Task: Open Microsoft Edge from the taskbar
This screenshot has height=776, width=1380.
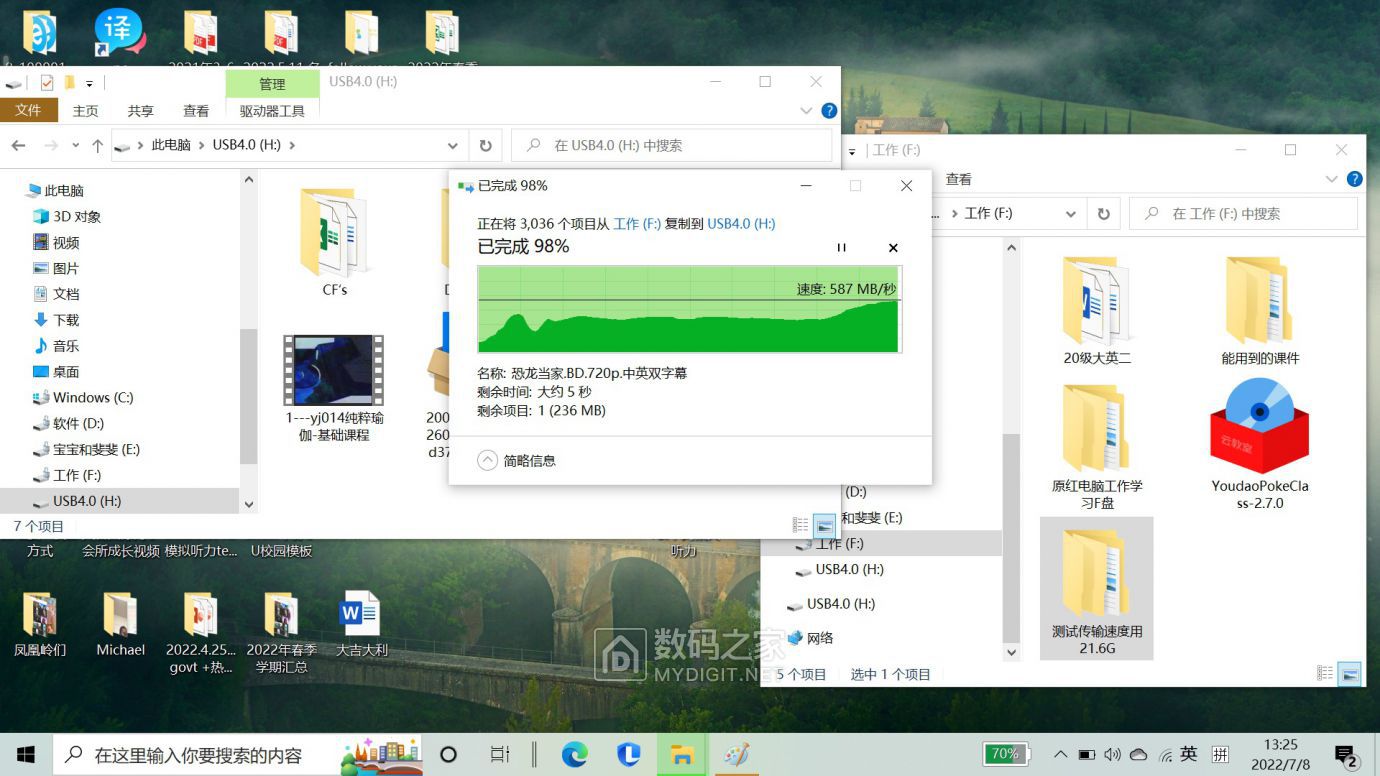Action: pyautogui.click(x=574, y=754)
